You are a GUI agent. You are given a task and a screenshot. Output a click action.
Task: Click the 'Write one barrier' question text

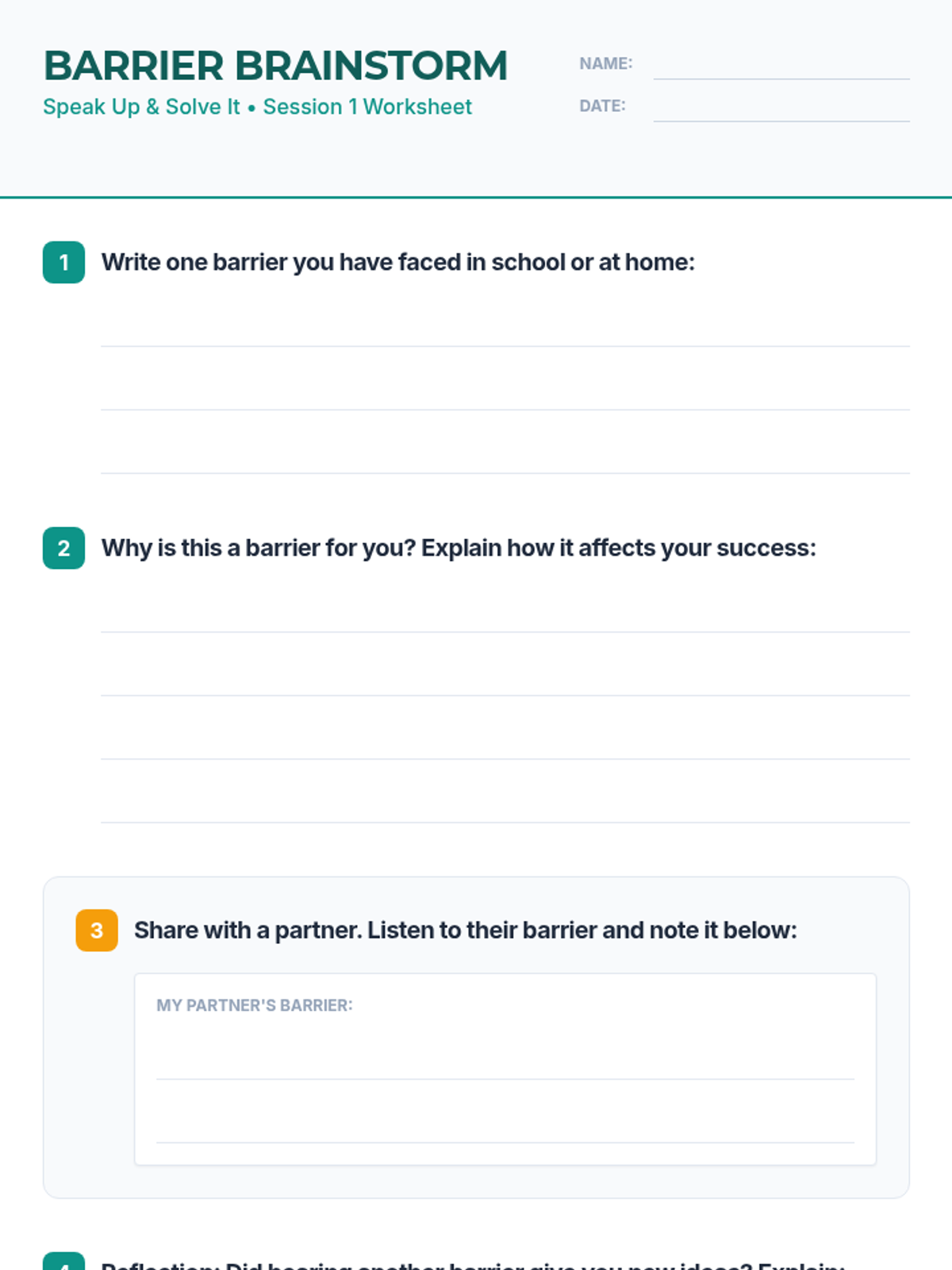pyautogui.click(x=397, y=263)
